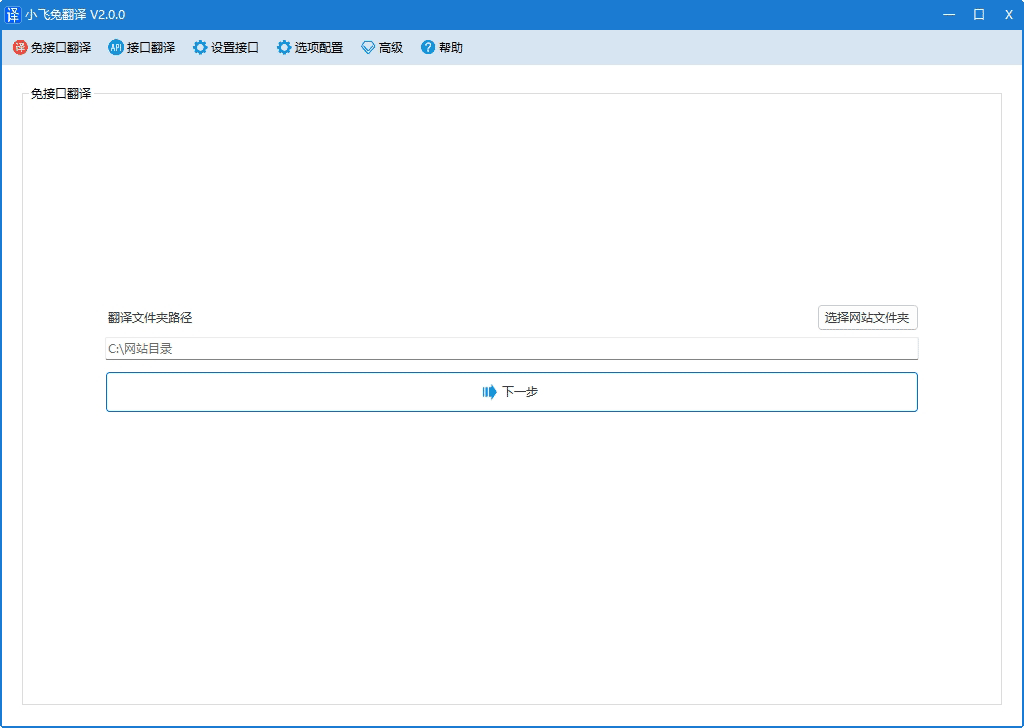Click the 下一步 button text
This screenshot has width=1024, height=728.
point(520,392)
